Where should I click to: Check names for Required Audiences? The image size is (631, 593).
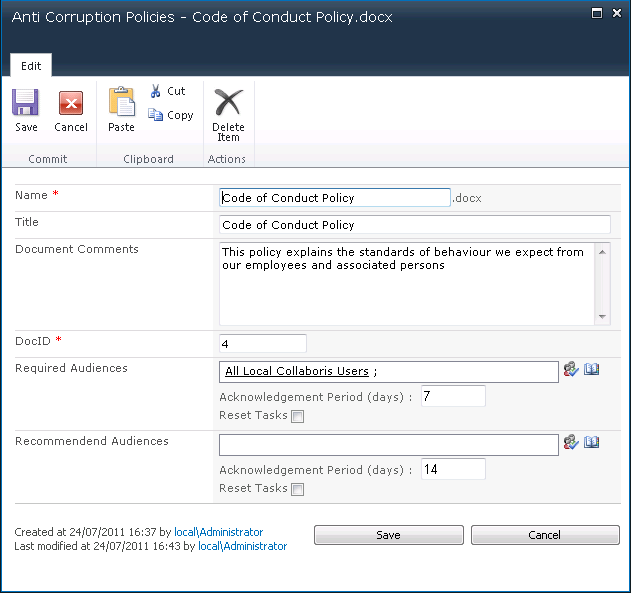click(571, 370)
